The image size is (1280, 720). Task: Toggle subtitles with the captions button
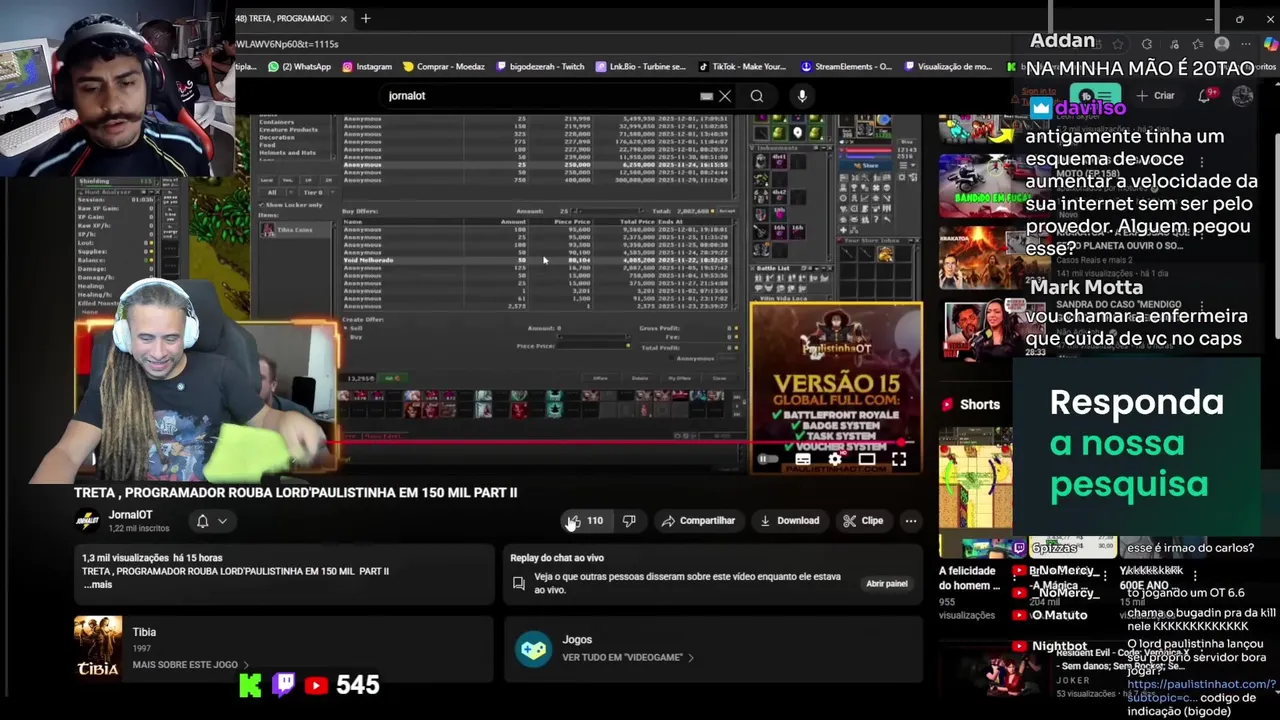pyautogui.click(x=803, y=460)
